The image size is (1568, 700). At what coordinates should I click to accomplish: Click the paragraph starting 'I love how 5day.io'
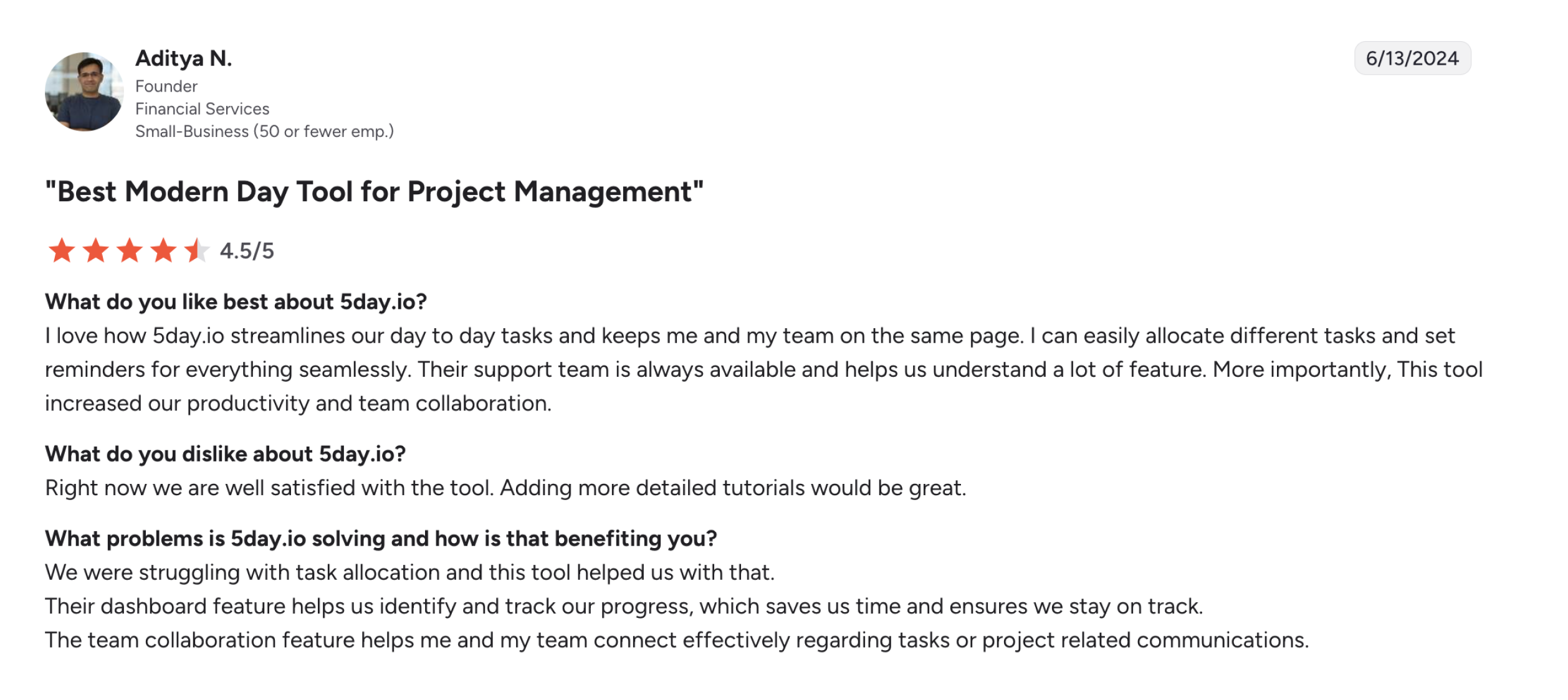(x=764, y=369)
